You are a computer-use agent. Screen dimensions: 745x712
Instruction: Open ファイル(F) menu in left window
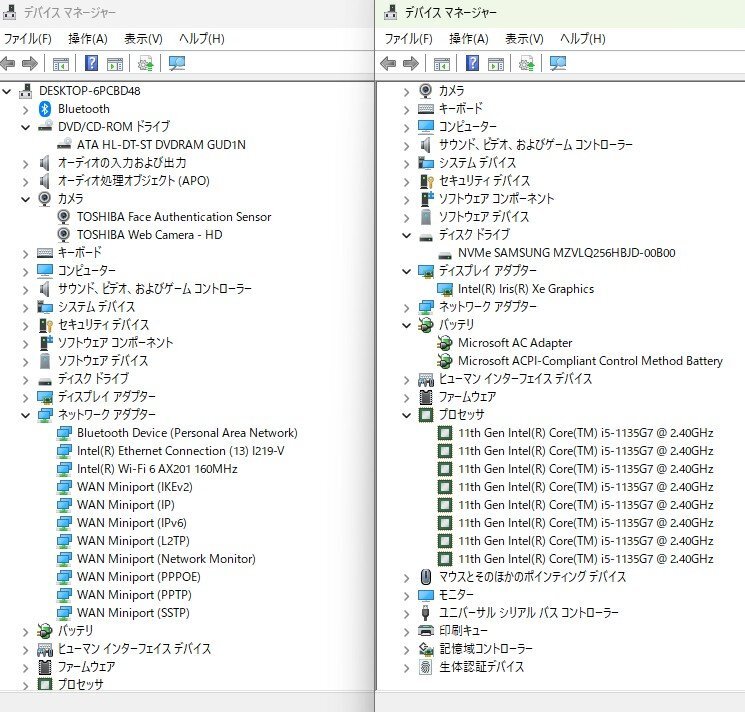click(28, 38)
